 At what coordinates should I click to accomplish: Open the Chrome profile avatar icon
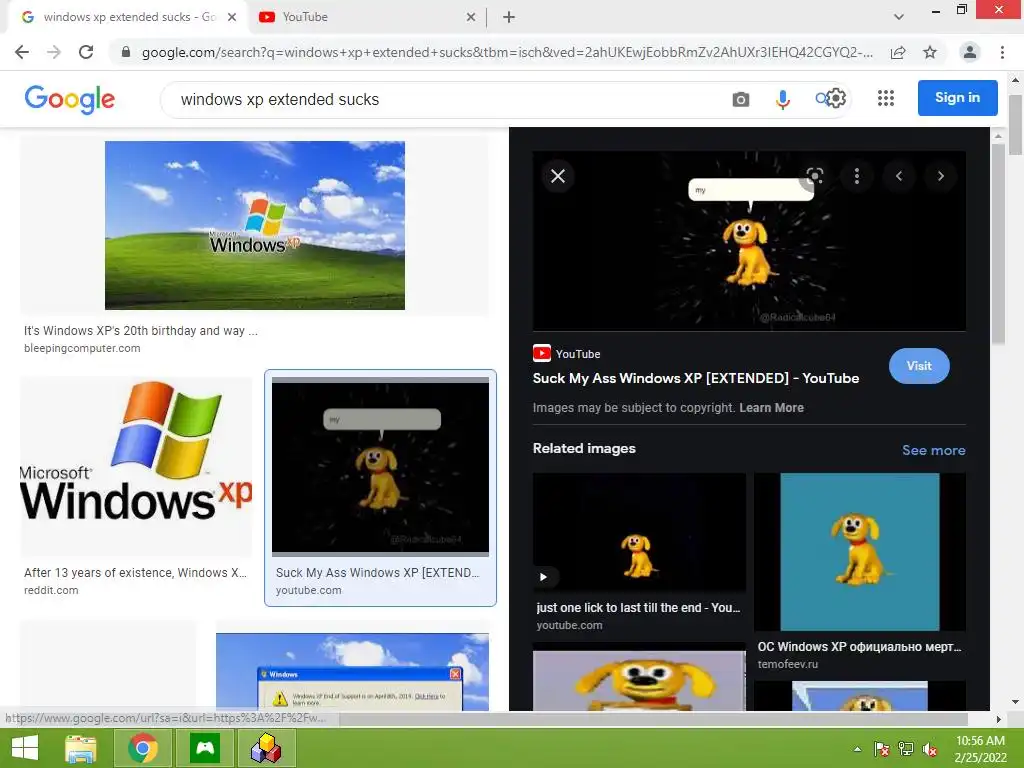point(970,52)
